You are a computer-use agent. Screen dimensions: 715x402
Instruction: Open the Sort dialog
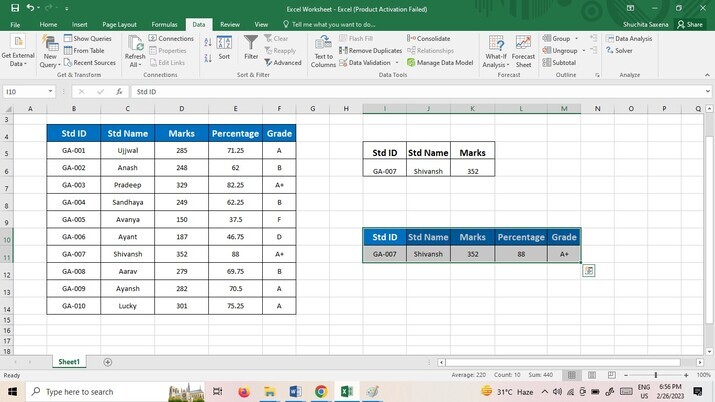tap(224, 47)
